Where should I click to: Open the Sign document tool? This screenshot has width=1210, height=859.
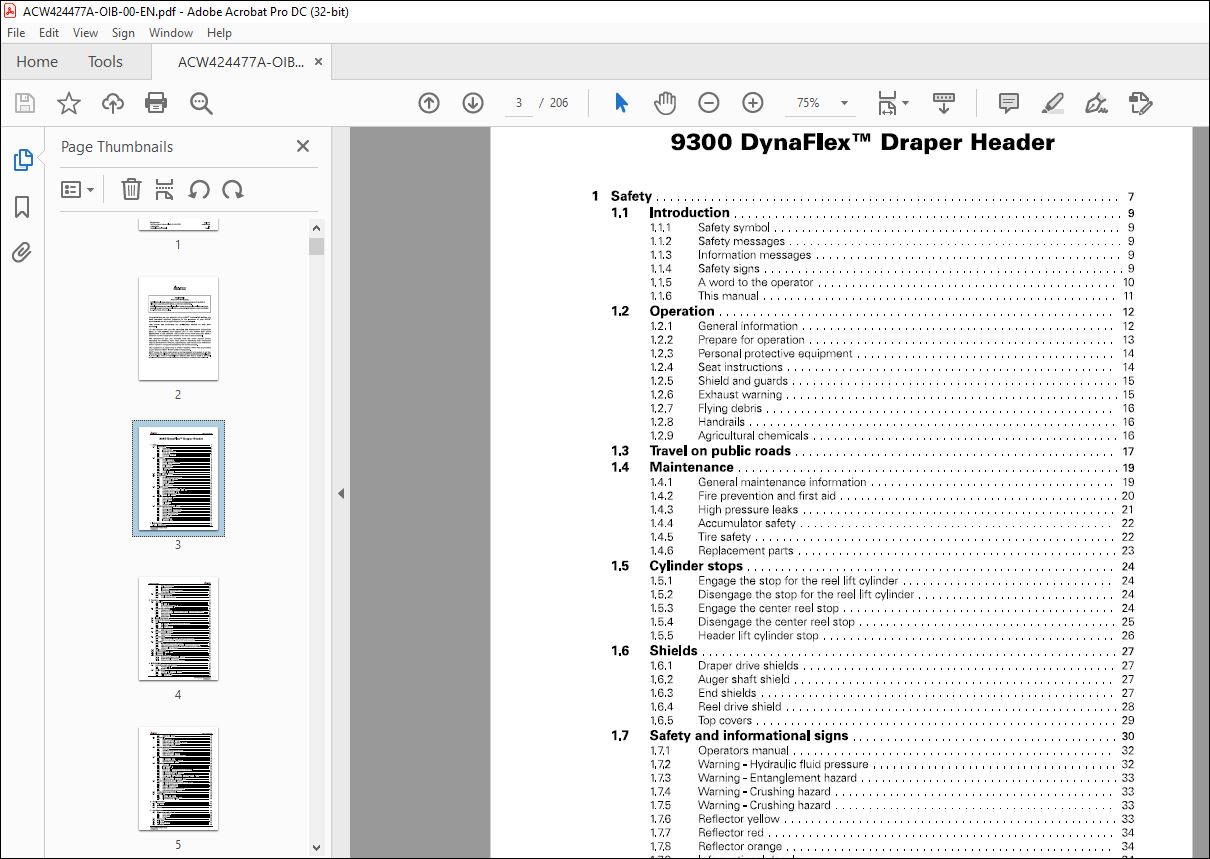pyautogui.click(x=1097, y=103)
